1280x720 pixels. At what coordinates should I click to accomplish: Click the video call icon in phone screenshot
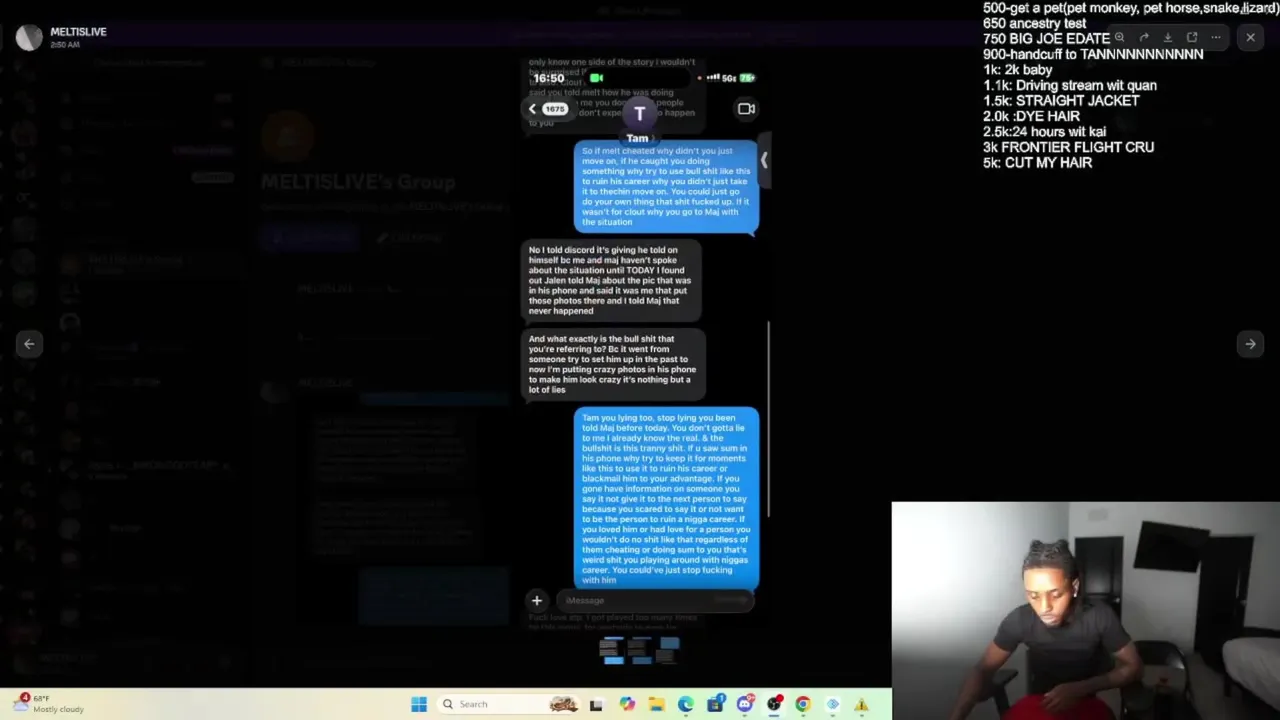point(746,109)
